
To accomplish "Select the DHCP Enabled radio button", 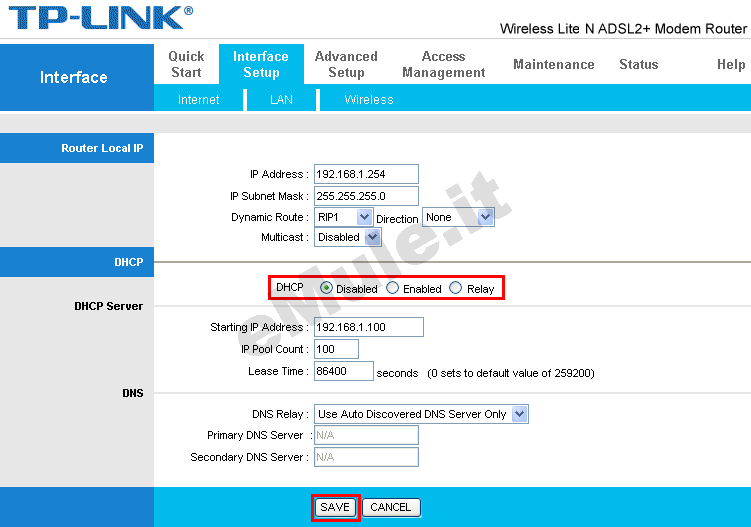I will pos(392,288).
